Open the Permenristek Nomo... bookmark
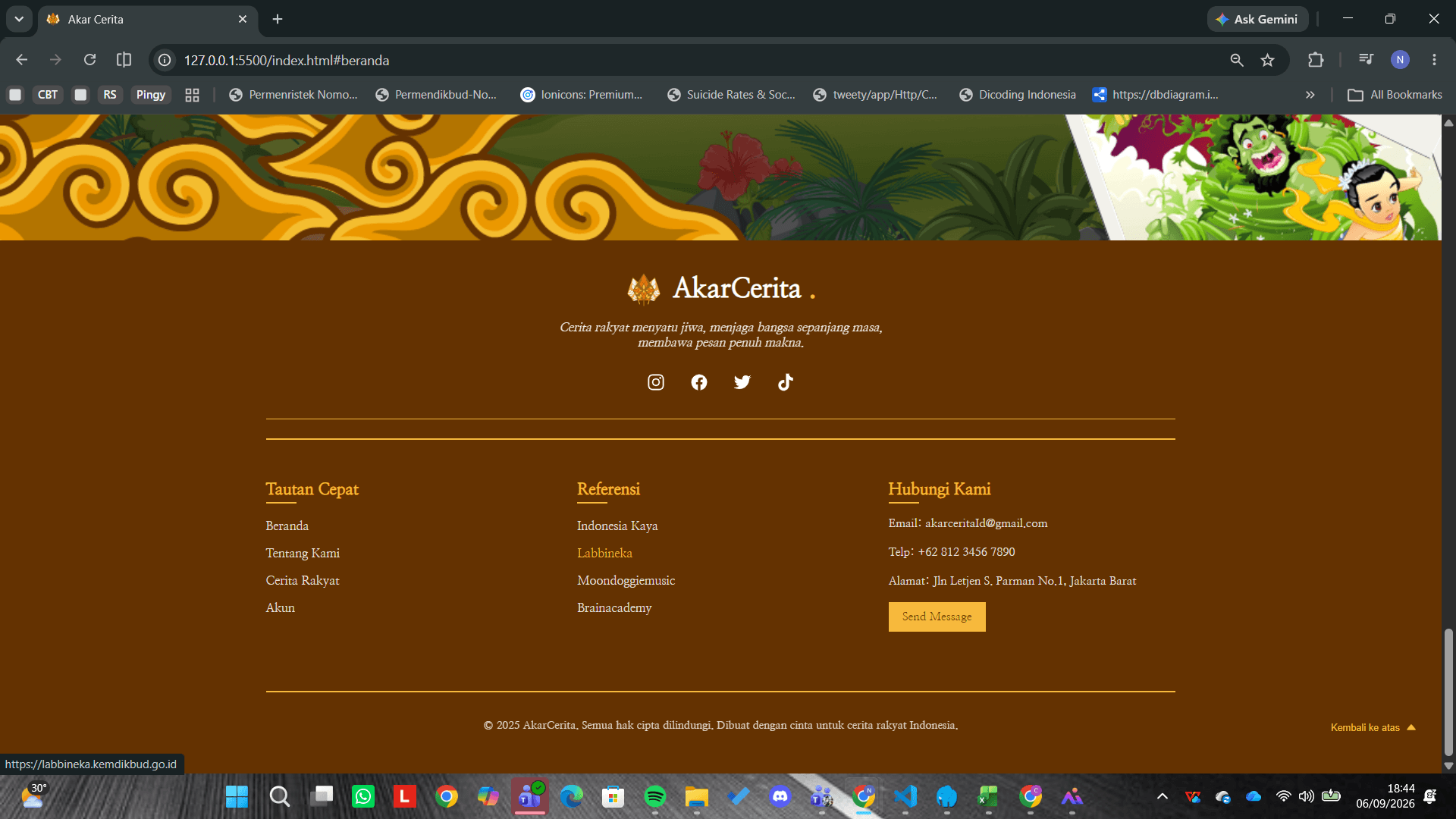The width and height of the screenshot is (1456, 819). [x=293, y=95]
